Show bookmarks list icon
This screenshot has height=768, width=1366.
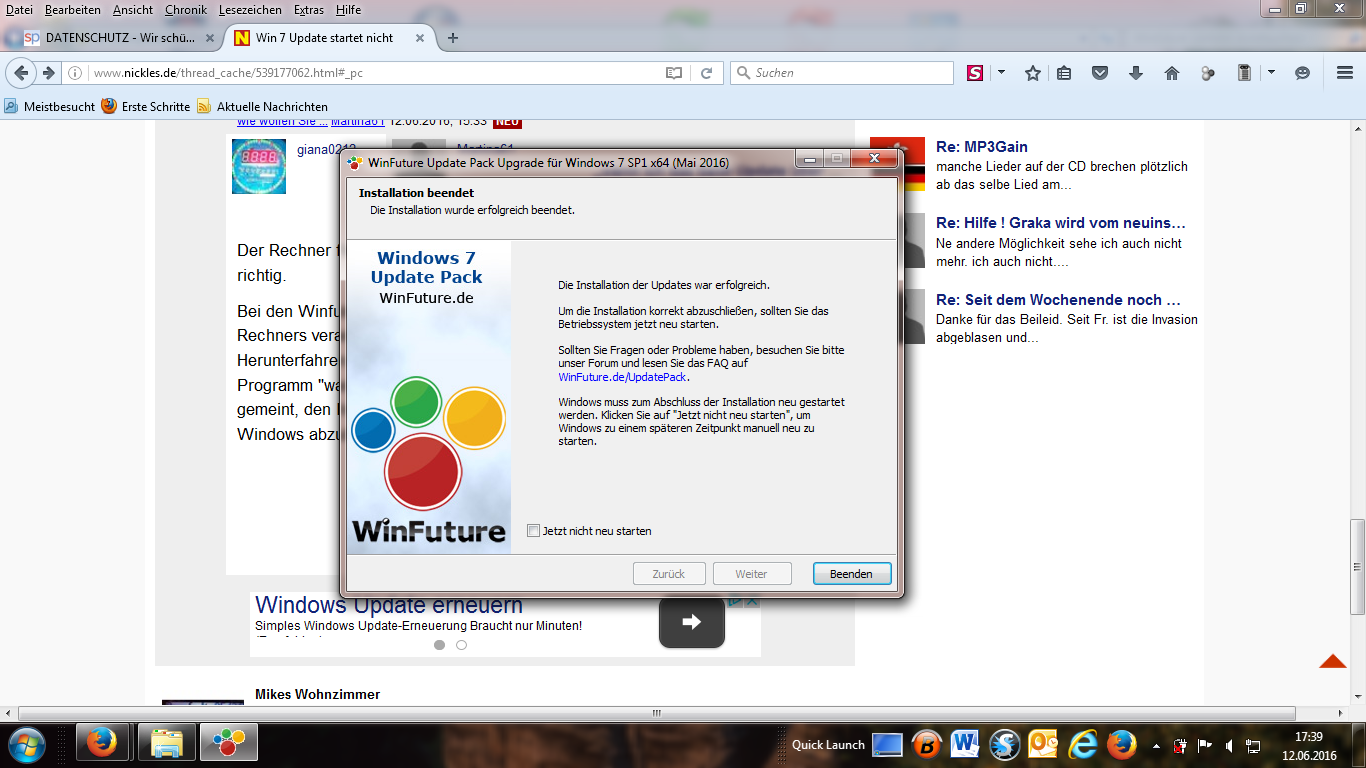pos(1064,73)
